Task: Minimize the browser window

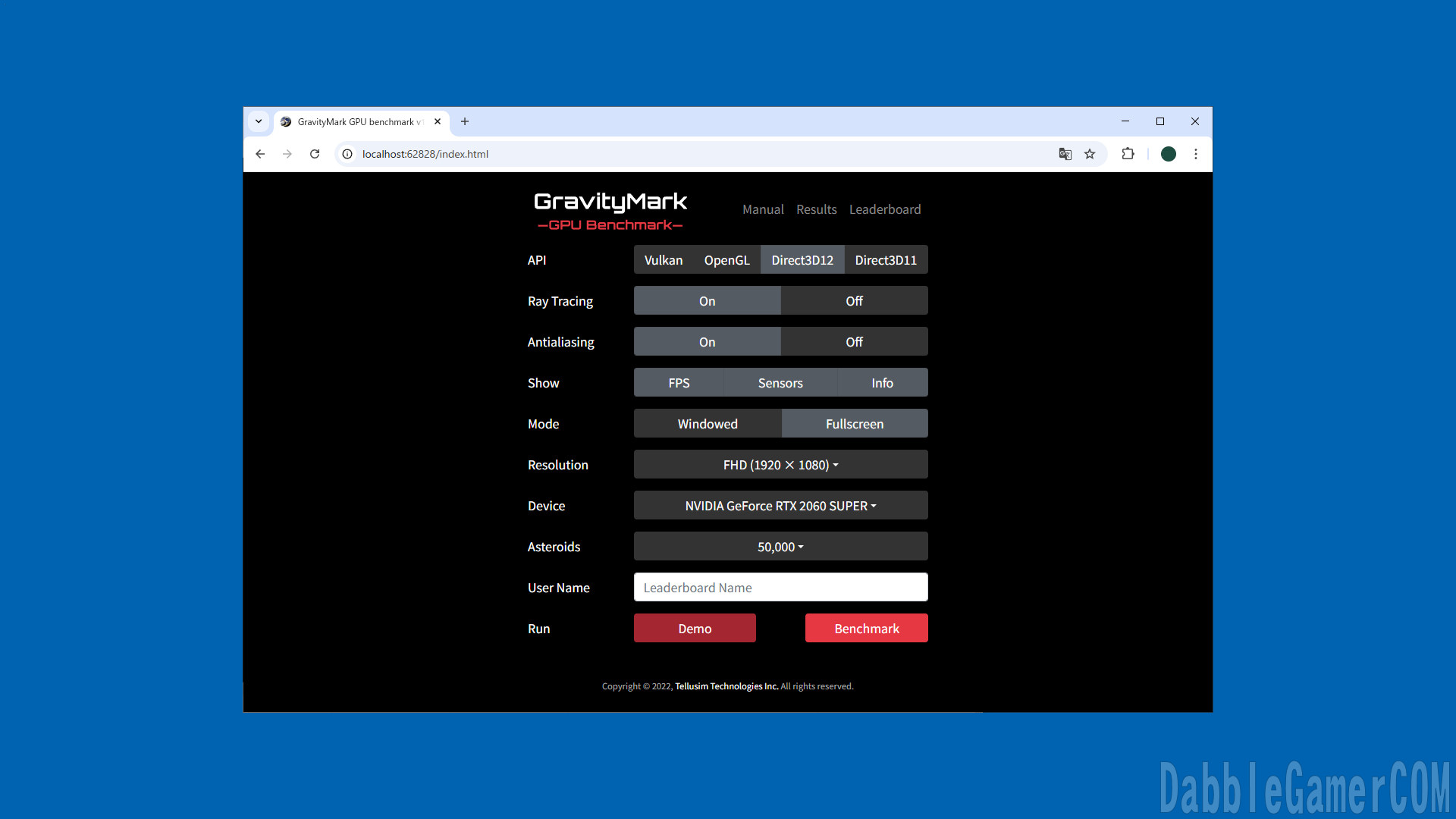Action: coord(1125,121)
